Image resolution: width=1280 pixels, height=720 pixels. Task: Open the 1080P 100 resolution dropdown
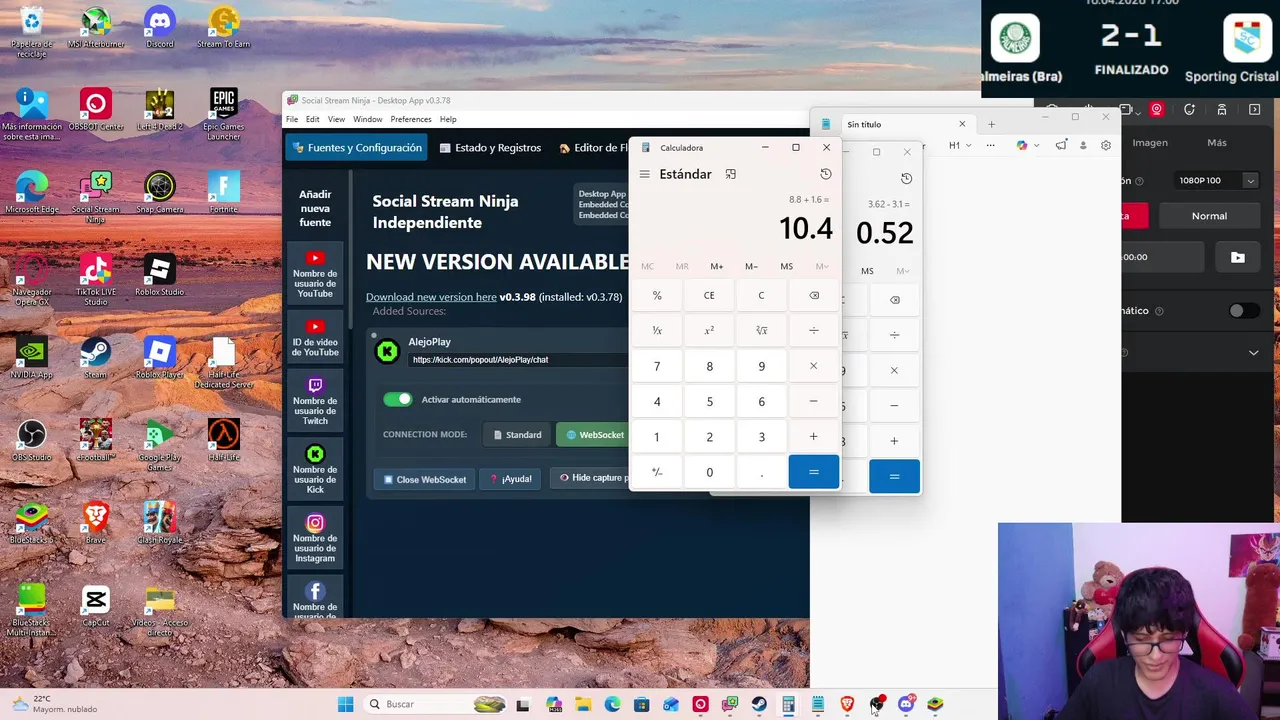pyautogui.click(x=1216, y=180)
